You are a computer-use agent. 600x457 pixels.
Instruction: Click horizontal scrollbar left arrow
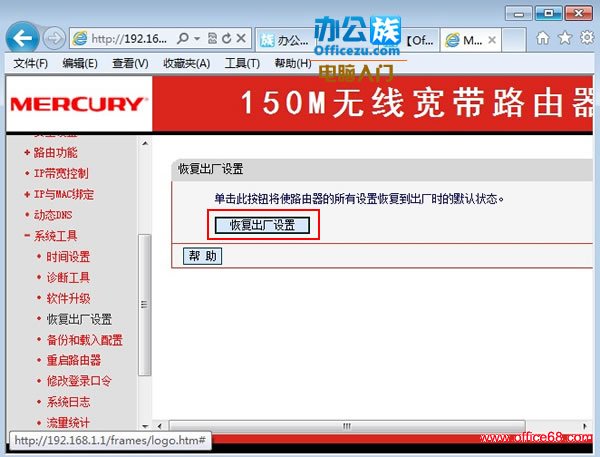click(x=160, y=426)
